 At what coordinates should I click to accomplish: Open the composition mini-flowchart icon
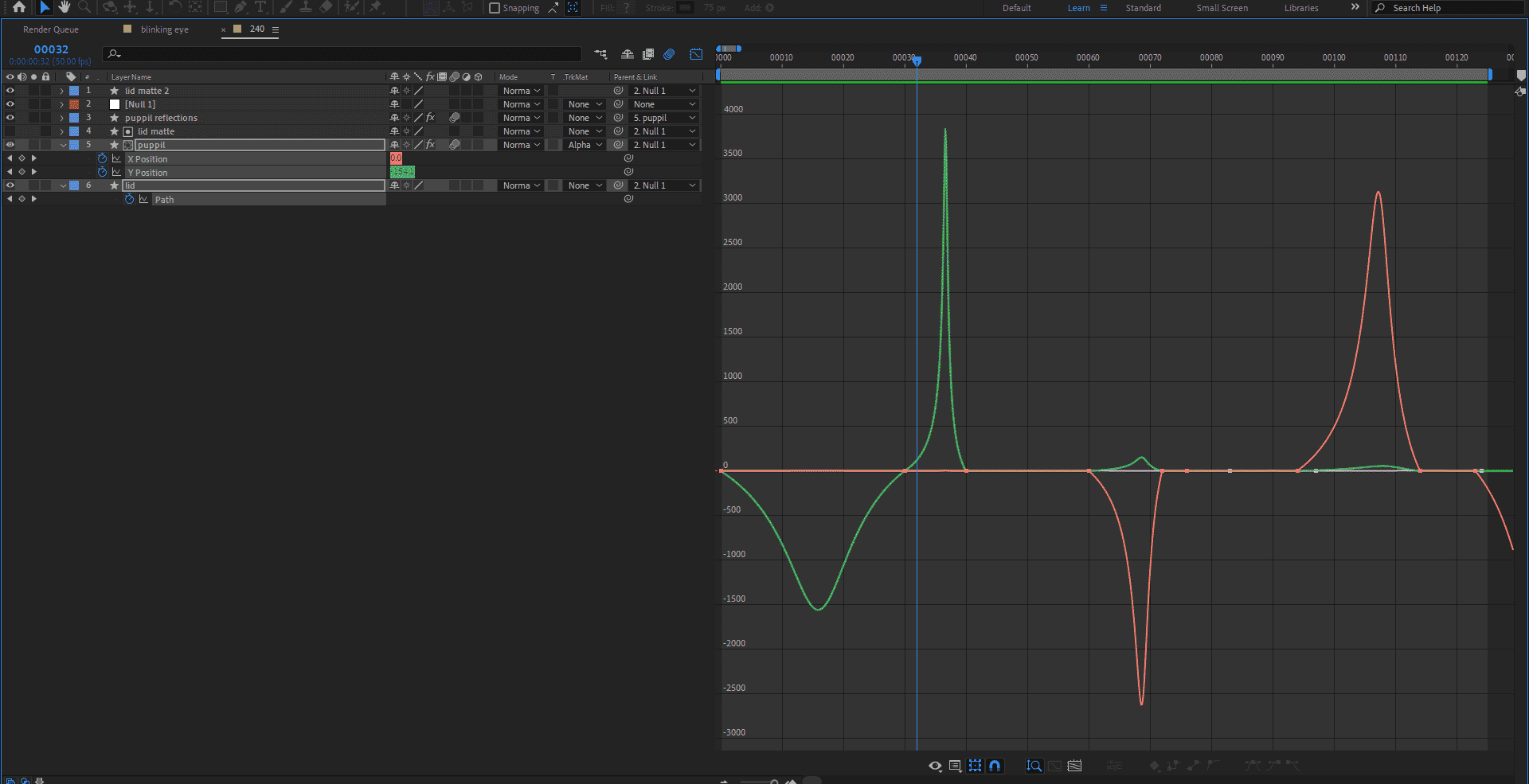(600, 54)
